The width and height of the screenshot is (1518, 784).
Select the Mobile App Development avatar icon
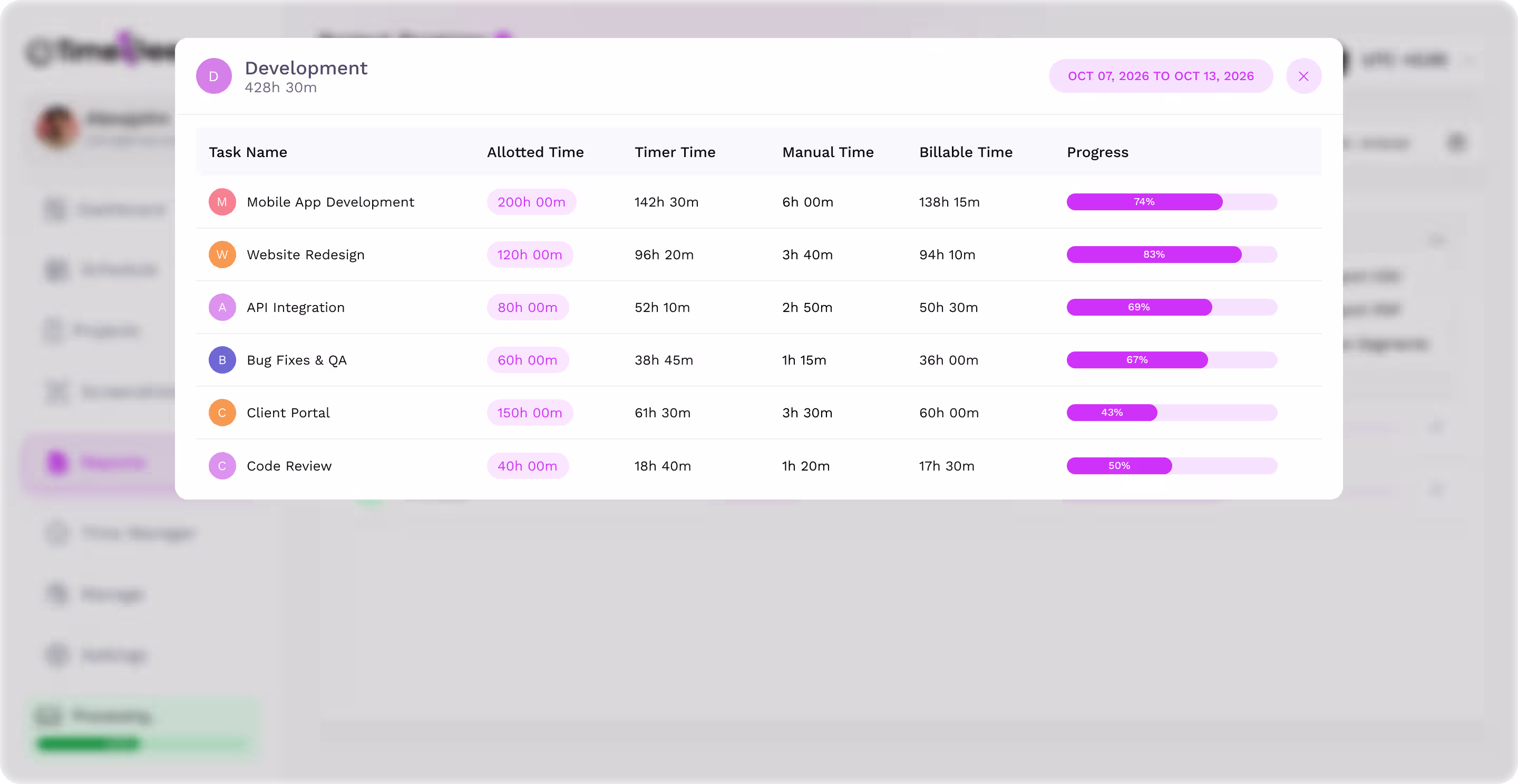tap(222, 202)
